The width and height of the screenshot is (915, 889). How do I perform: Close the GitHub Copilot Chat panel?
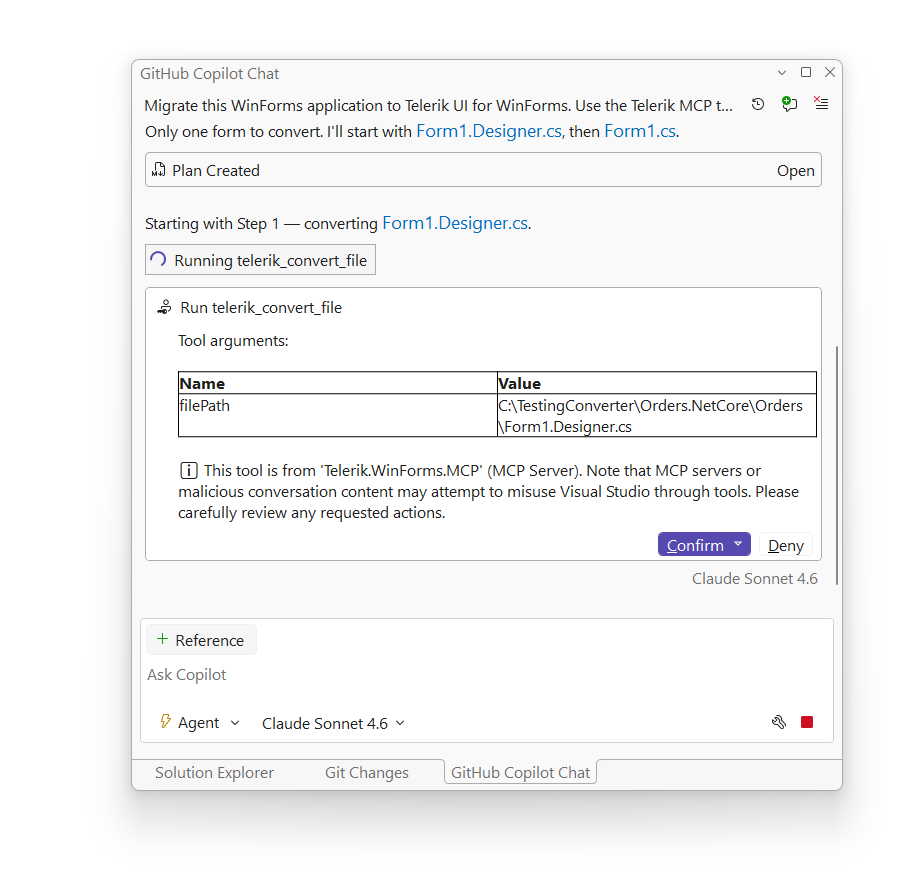point(830,72)
